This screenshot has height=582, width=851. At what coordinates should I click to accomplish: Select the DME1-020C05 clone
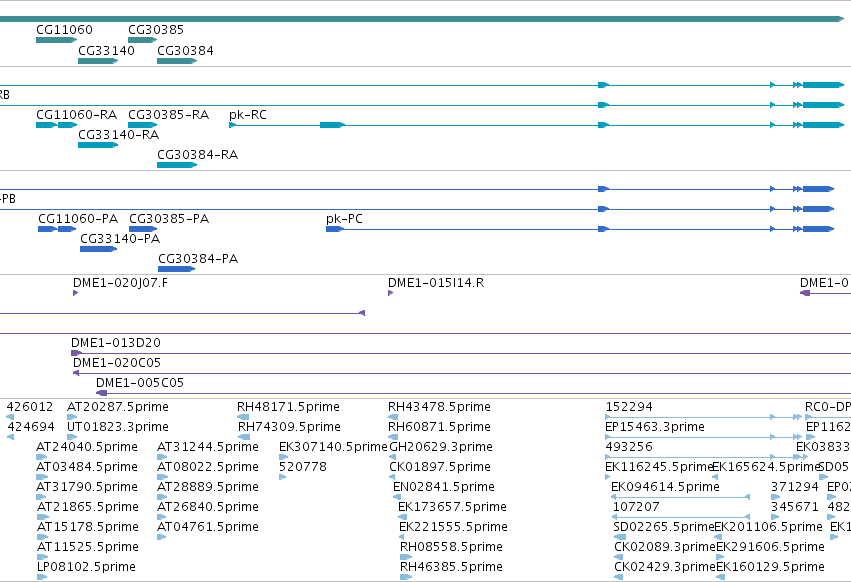pos(462,374)
